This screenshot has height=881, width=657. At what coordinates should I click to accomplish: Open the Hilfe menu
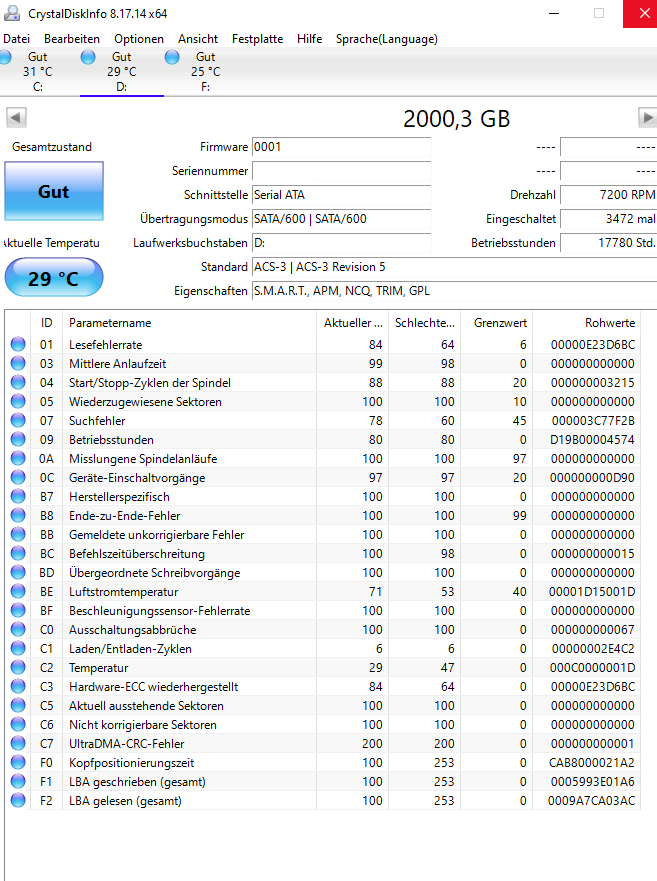309,39
